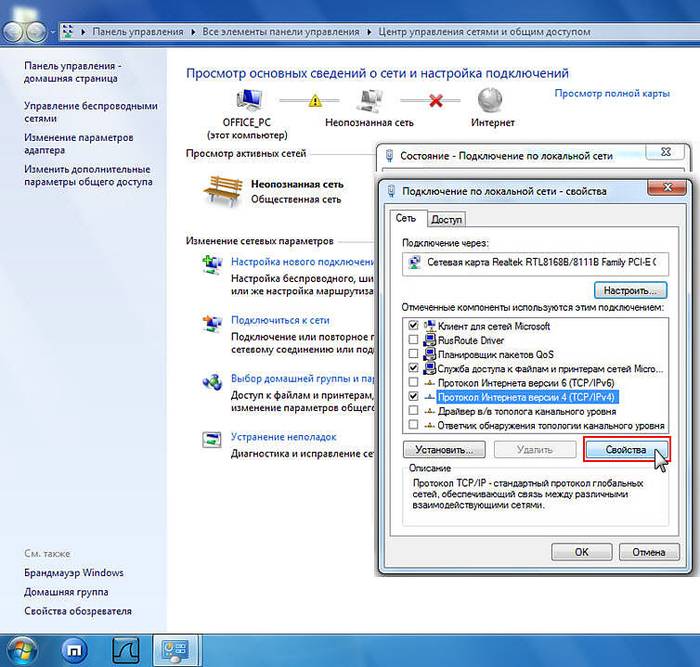Image resolution: width=700 pixels, height=667 pixels.
Task: Open Управление беспроводными сетями link
Action: pos(91,113)
